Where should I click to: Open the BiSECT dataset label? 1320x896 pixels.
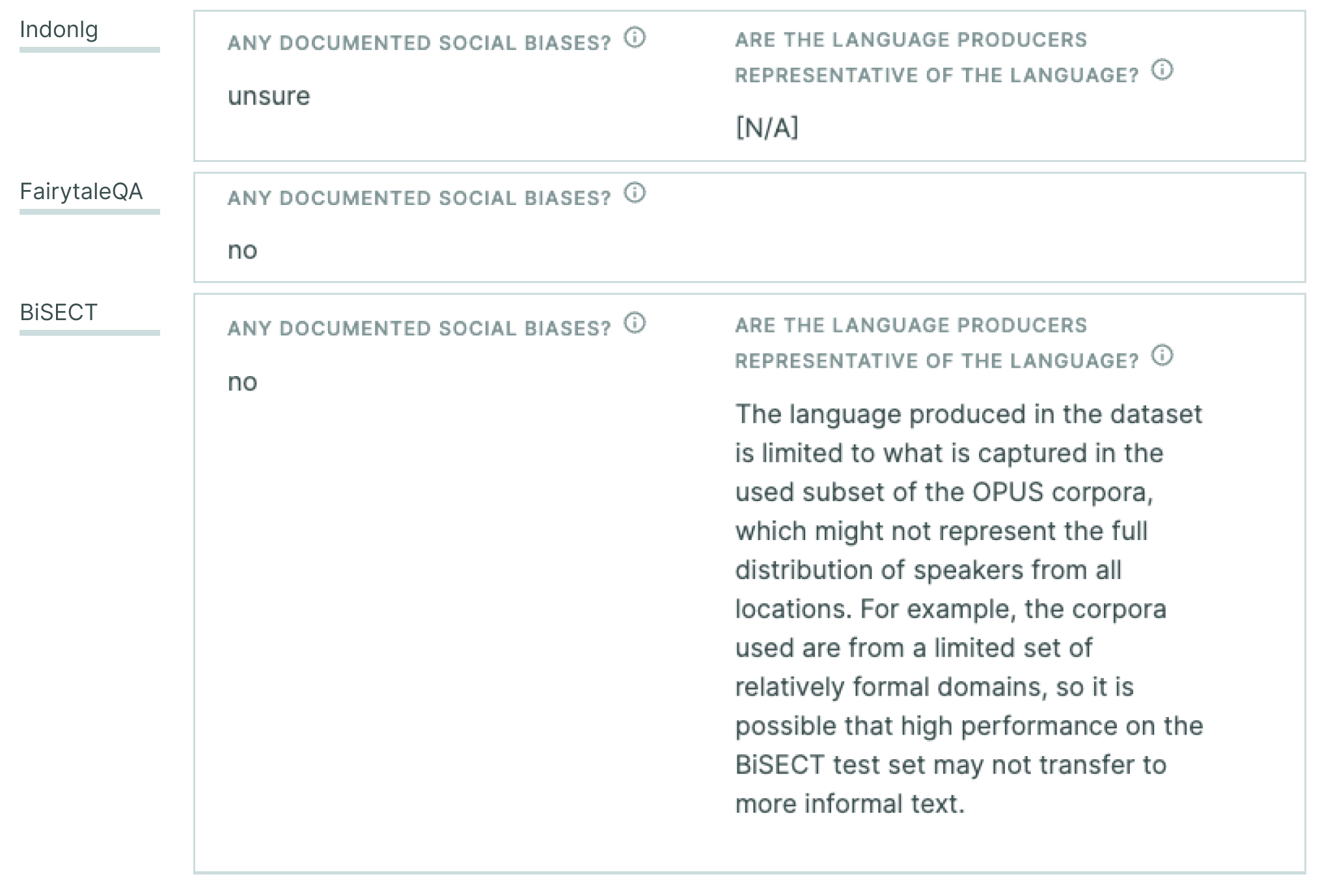59,312
